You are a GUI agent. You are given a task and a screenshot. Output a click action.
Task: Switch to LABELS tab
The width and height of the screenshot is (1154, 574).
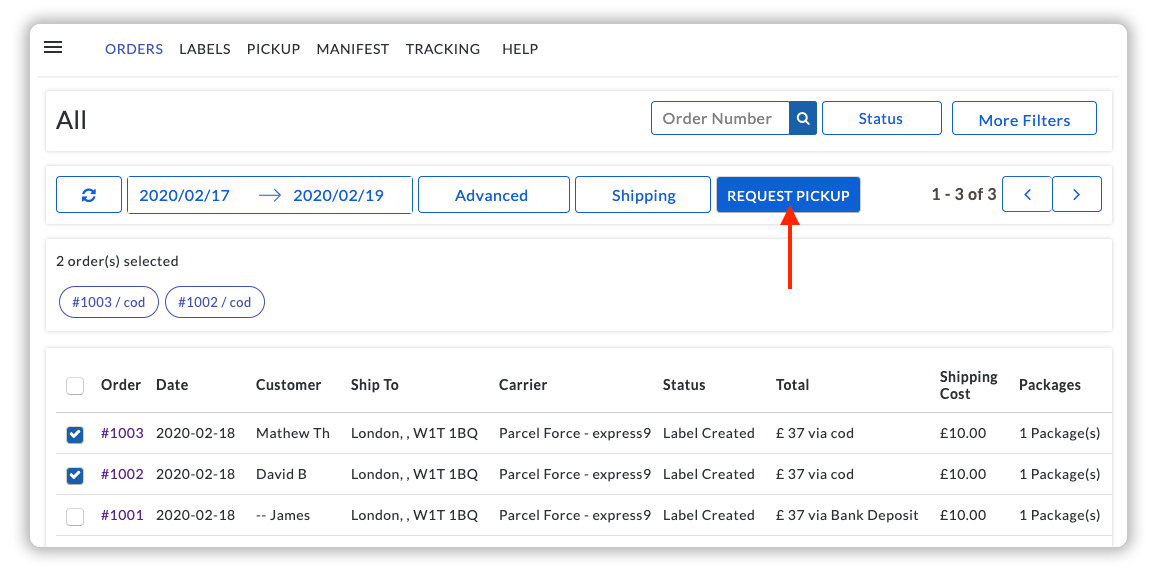(x=205, y=49)
